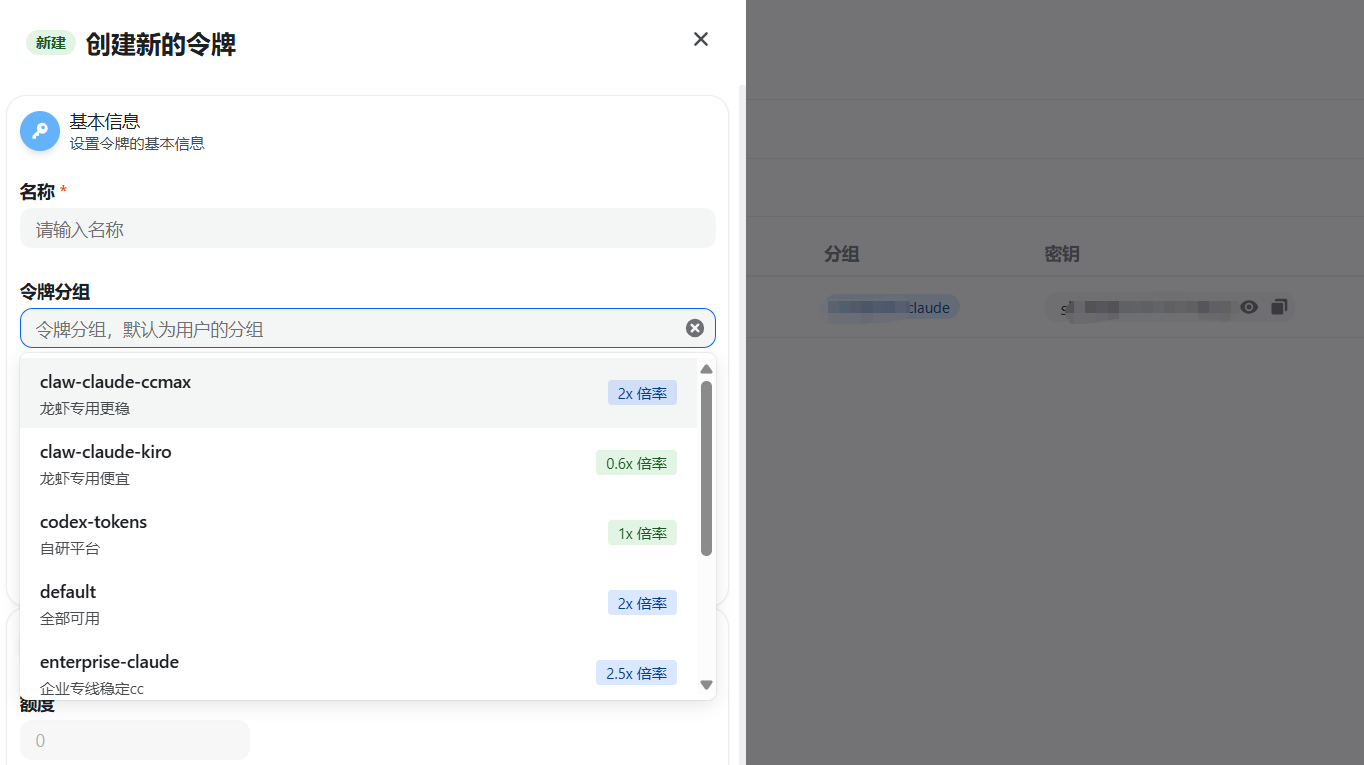Image resolution: width=1364 pixels, height=765 pixels.
Task: Click the 额度 number input field
Action: click(x=134, y=740)
